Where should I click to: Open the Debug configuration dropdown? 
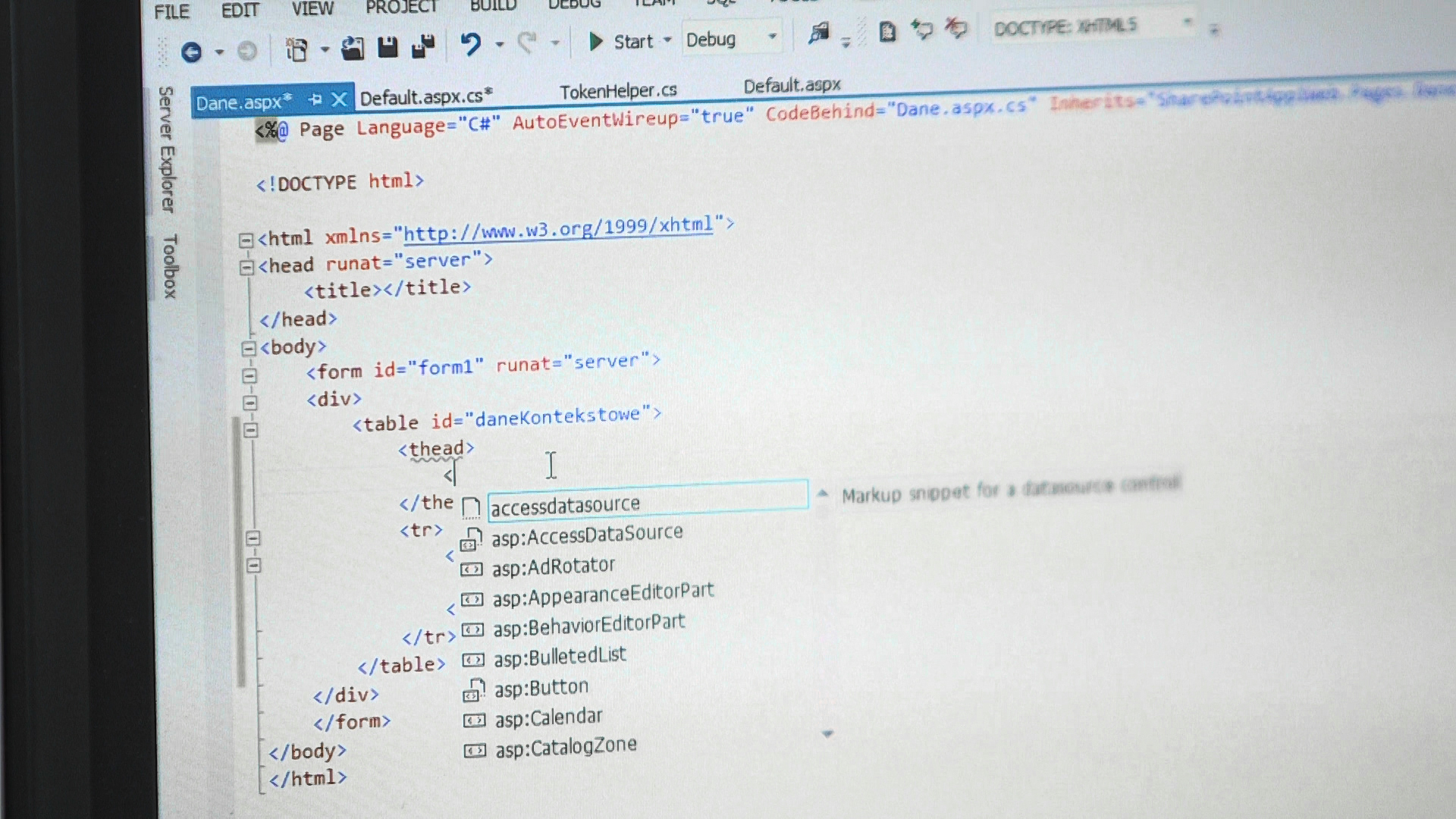point(772,36)
